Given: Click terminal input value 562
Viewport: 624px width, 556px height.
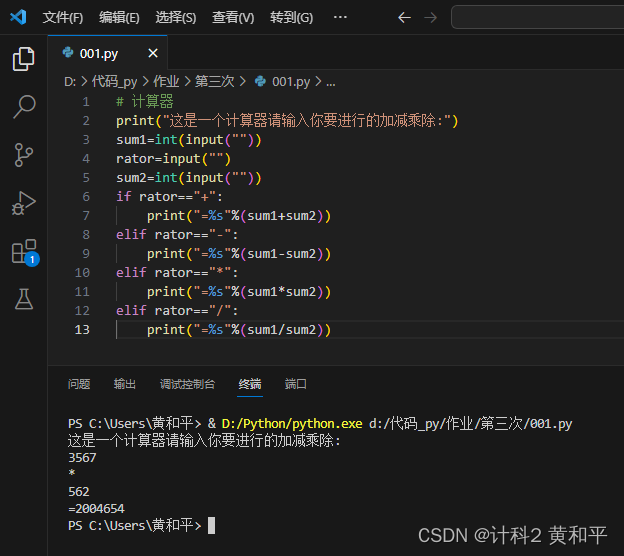Looking at the screenshot, I should (78, 492).
